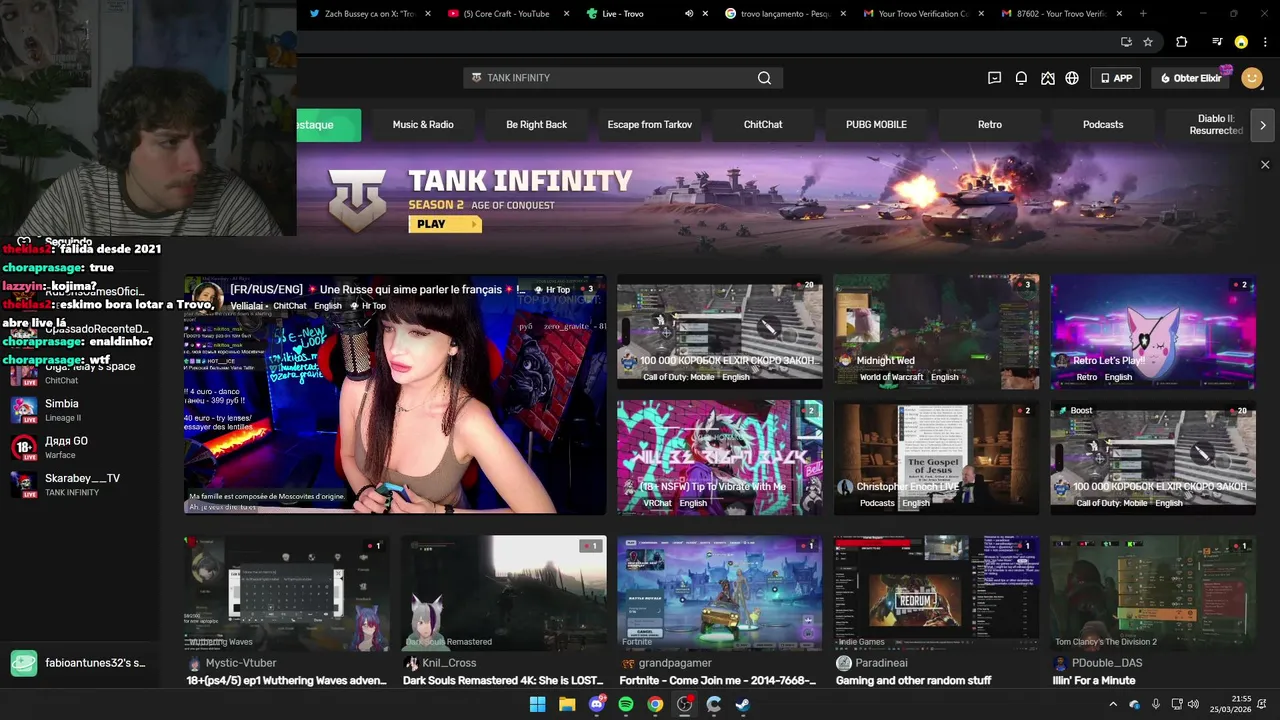This screenshot has width=1280, height=720.
Task: Select the PUBG MOBILE category
Action: [876, 125]
